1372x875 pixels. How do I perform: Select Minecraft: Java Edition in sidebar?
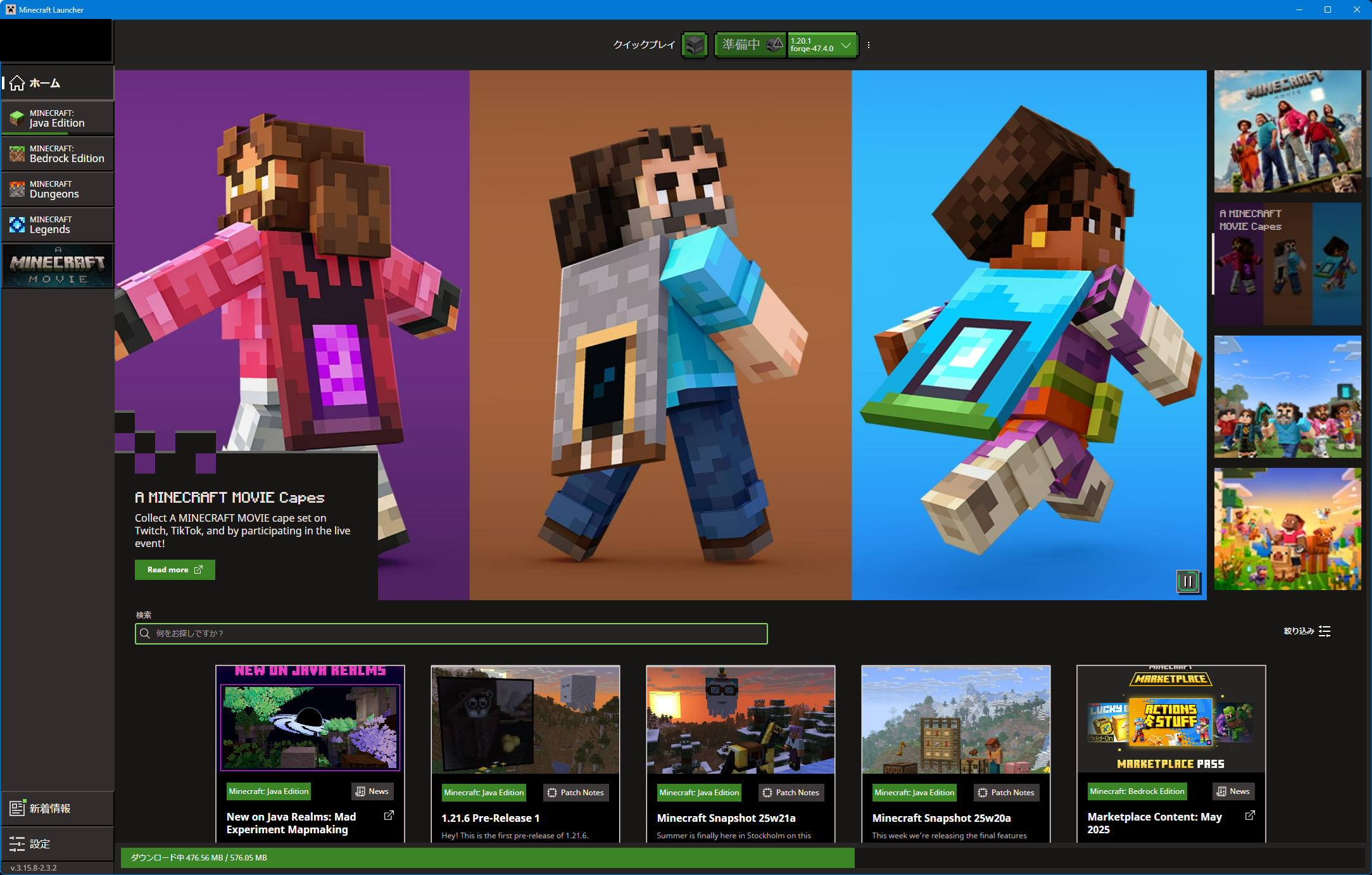[58, 118]
